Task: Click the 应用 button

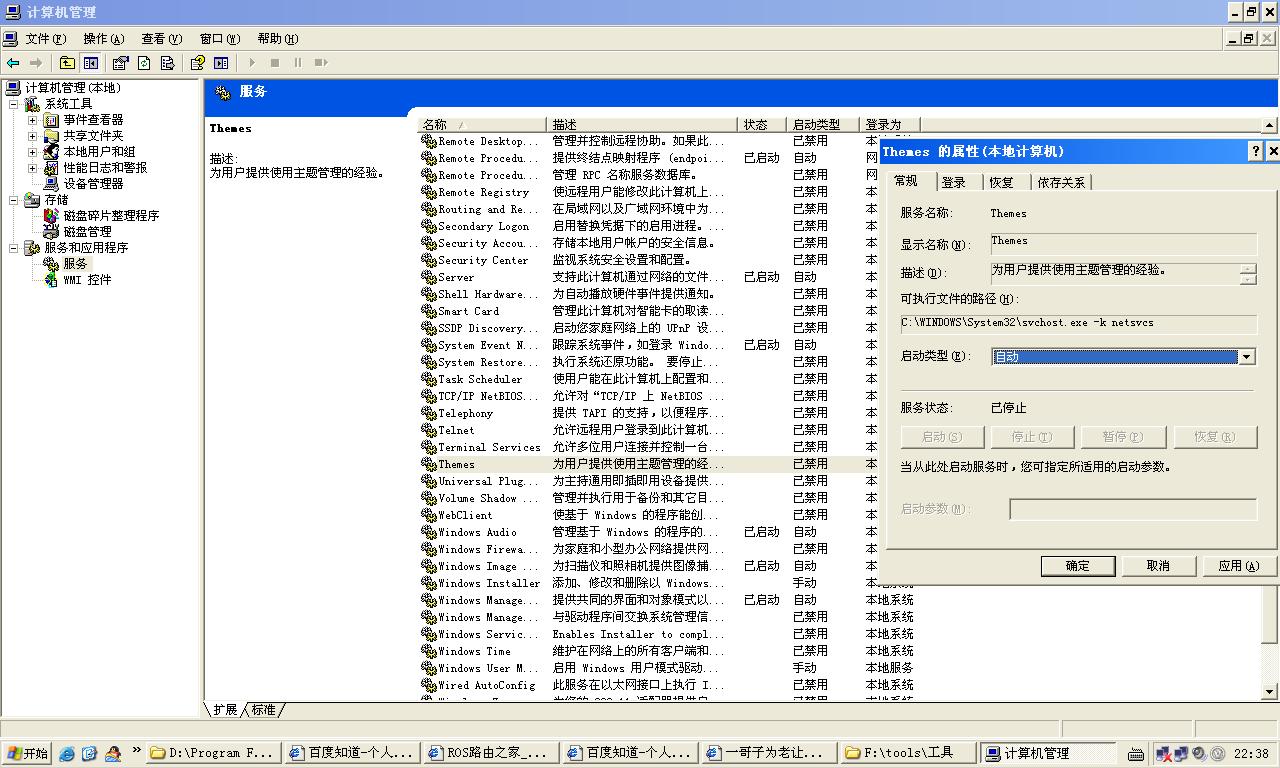Action: 1238,566
